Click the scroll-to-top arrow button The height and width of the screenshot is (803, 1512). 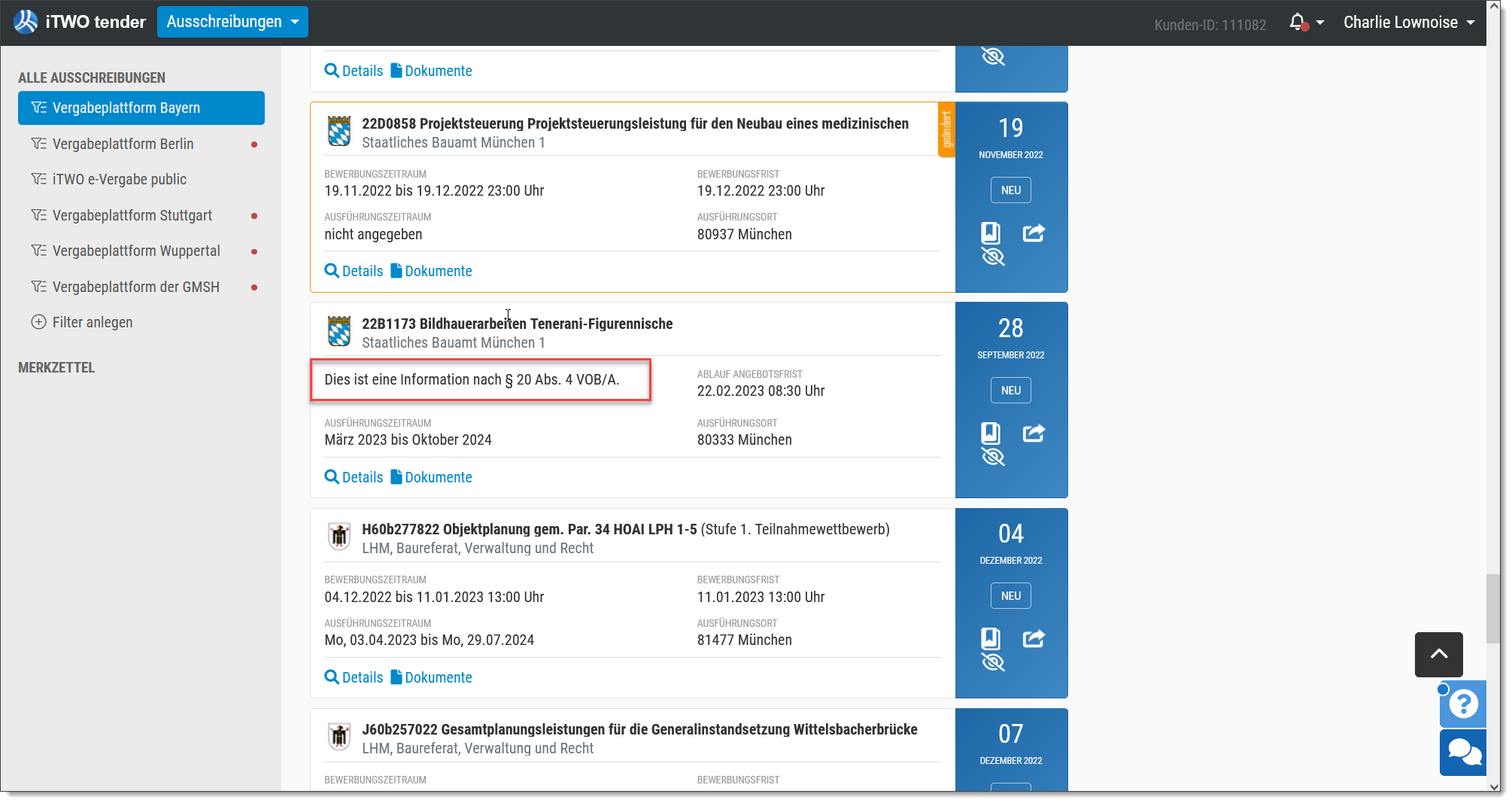click(x=1438, y=654)
